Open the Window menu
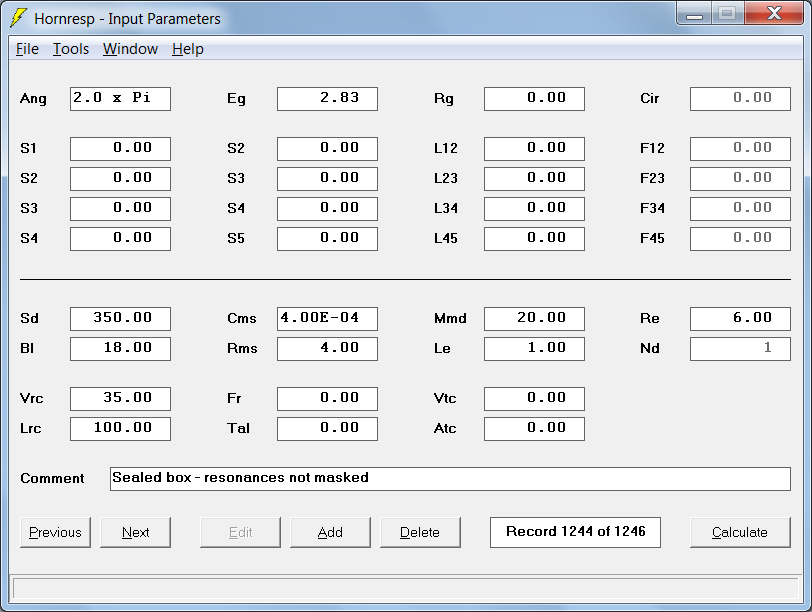The height and width of the screenshot is (612, 812). click(130, 49)
